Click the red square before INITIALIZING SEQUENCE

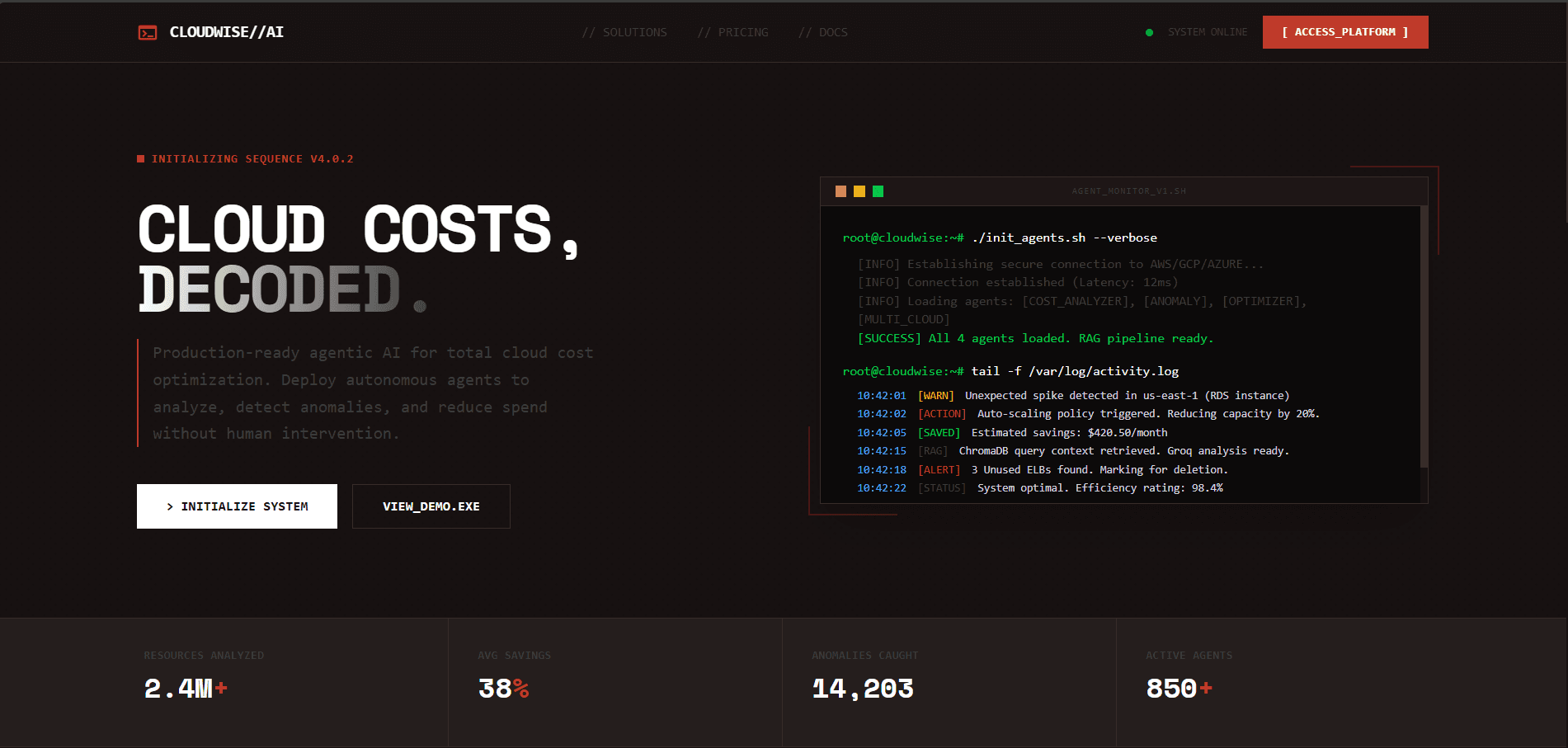[x=141, y=159]
